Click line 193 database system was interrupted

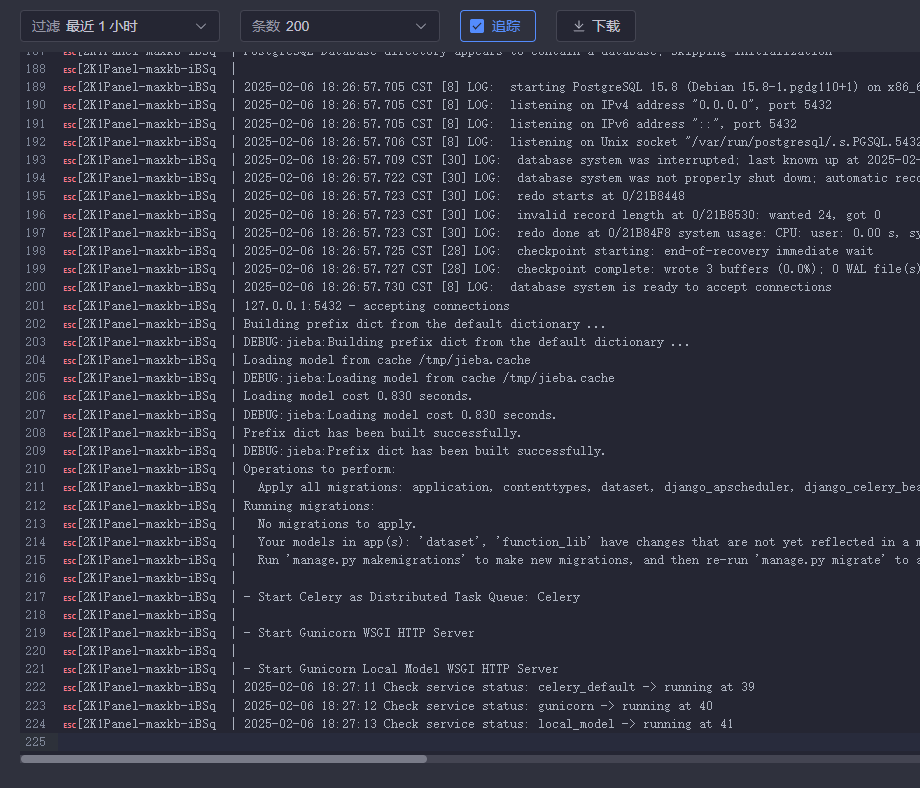(582, 160)
